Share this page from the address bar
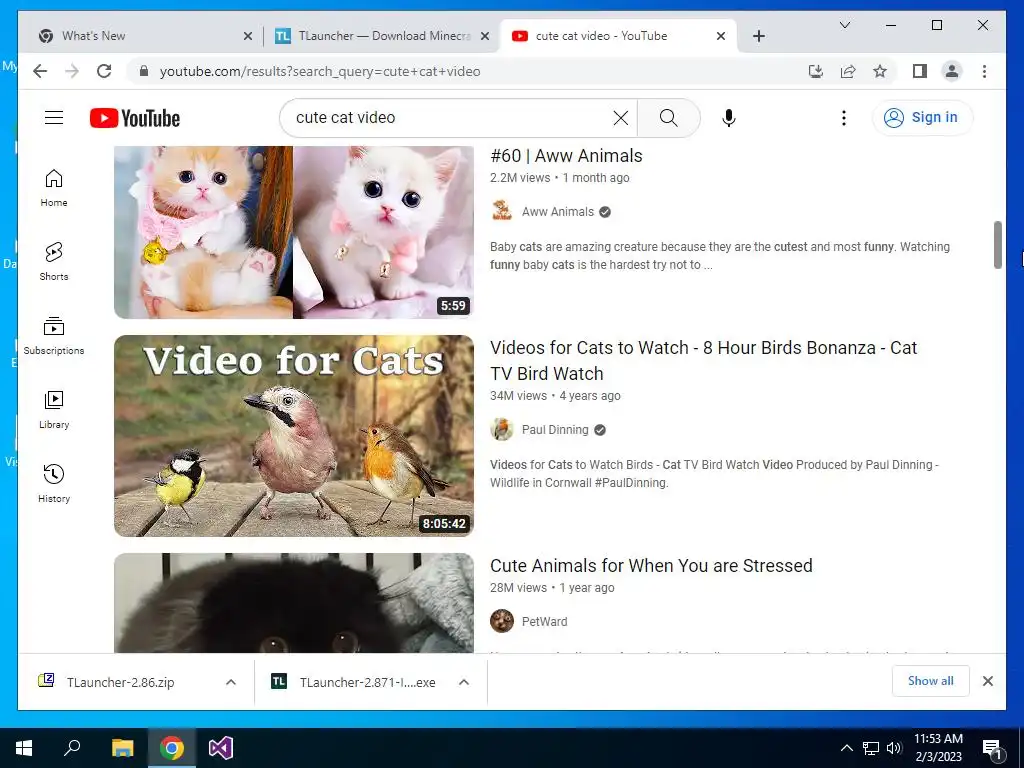Image resolution: width=1024 pixels, height=768 pixels. [848, 71]
